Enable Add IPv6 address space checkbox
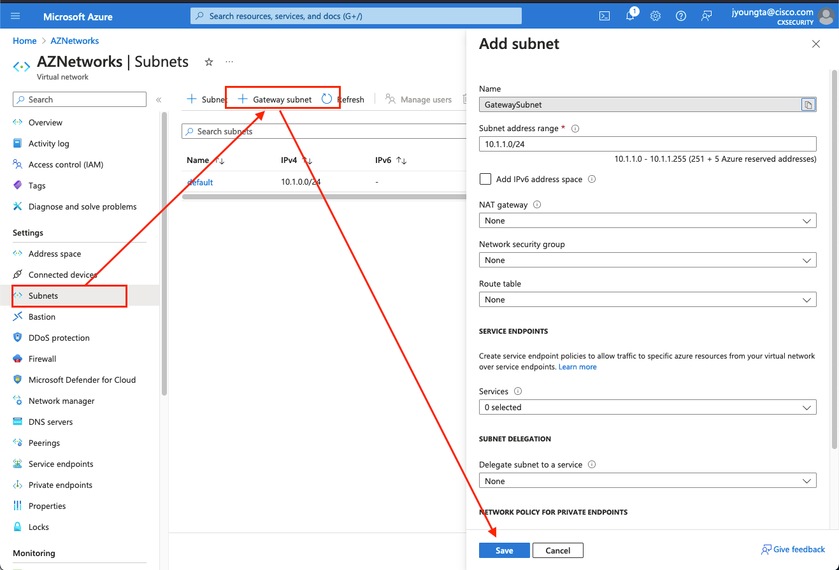 (486, 179)
